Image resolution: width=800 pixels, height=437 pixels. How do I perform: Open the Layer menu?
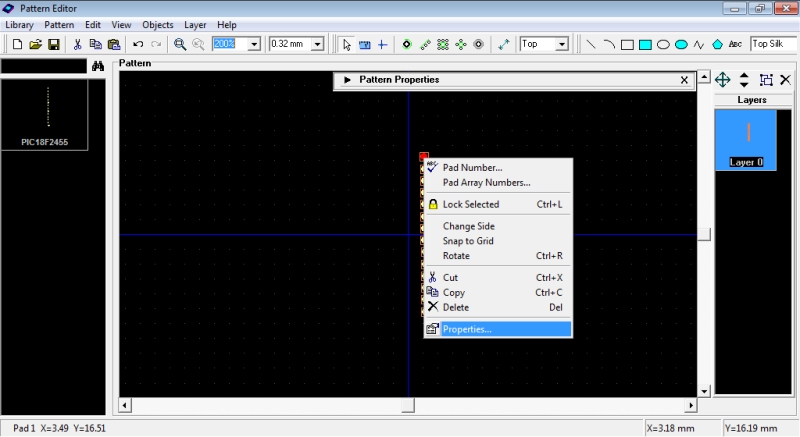195,24
